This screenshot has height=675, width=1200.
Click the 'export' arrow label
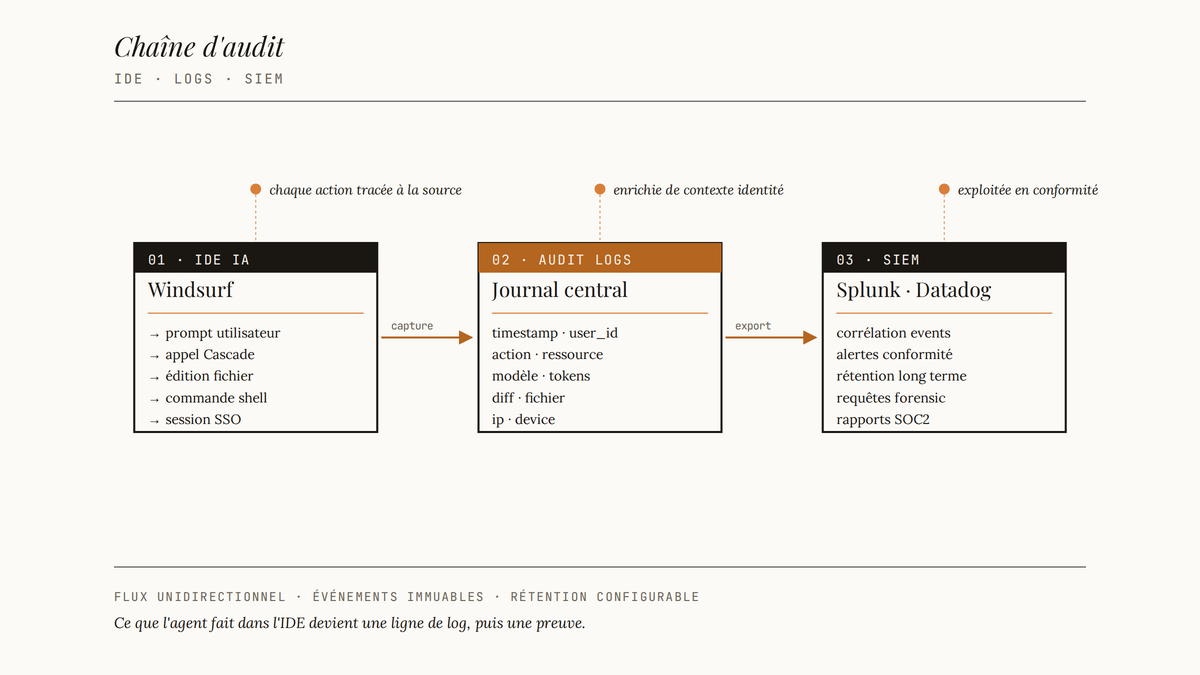coord(753,326)
